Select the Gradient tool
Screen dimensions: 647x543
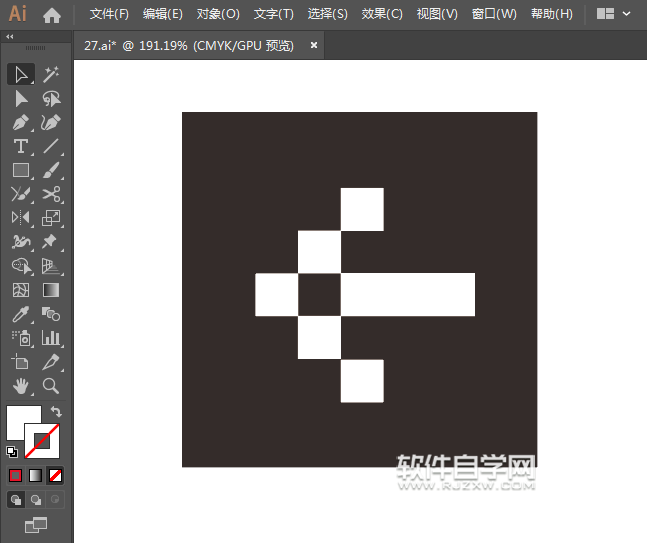51,290
